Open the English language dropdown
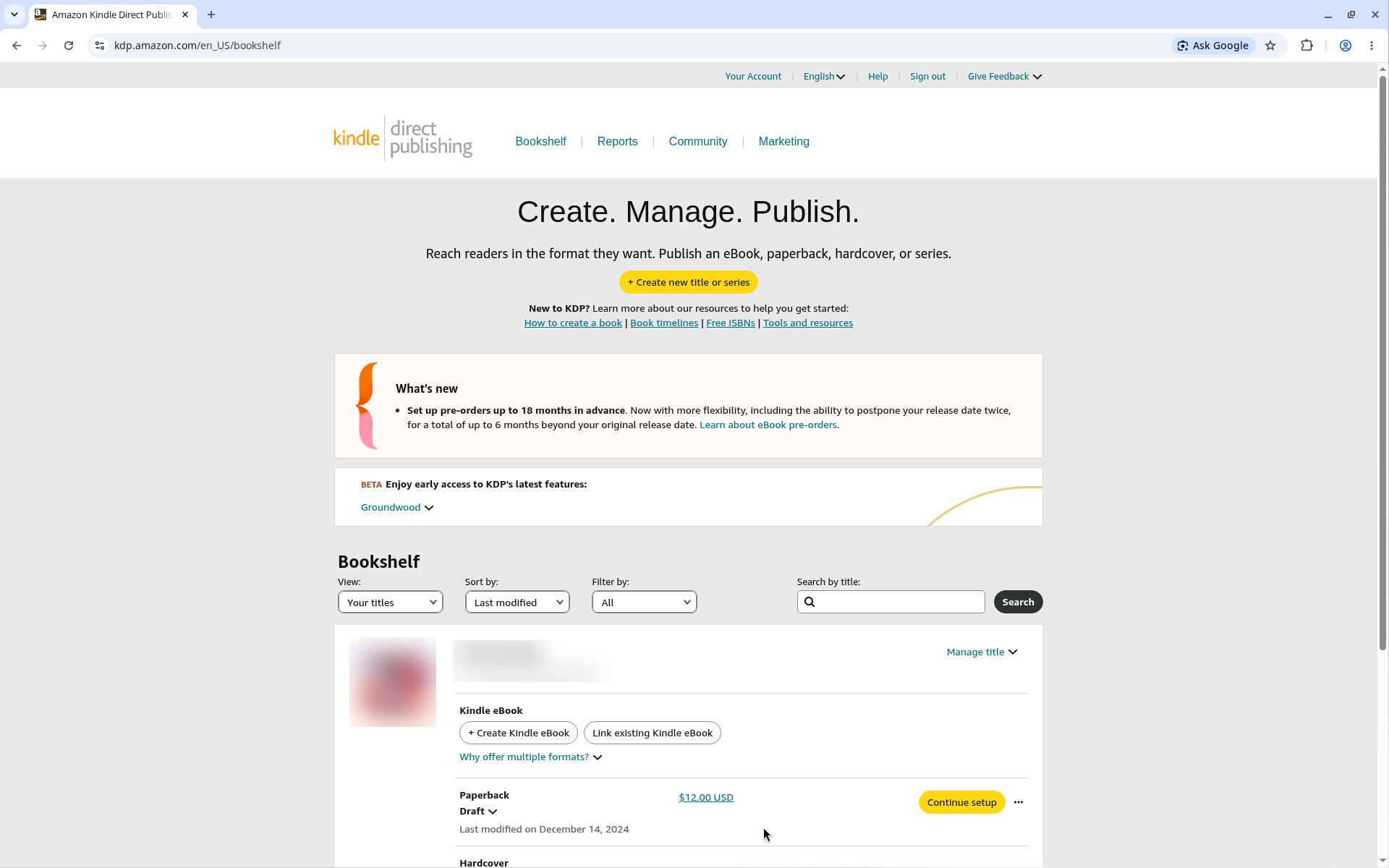 [824, 77]
